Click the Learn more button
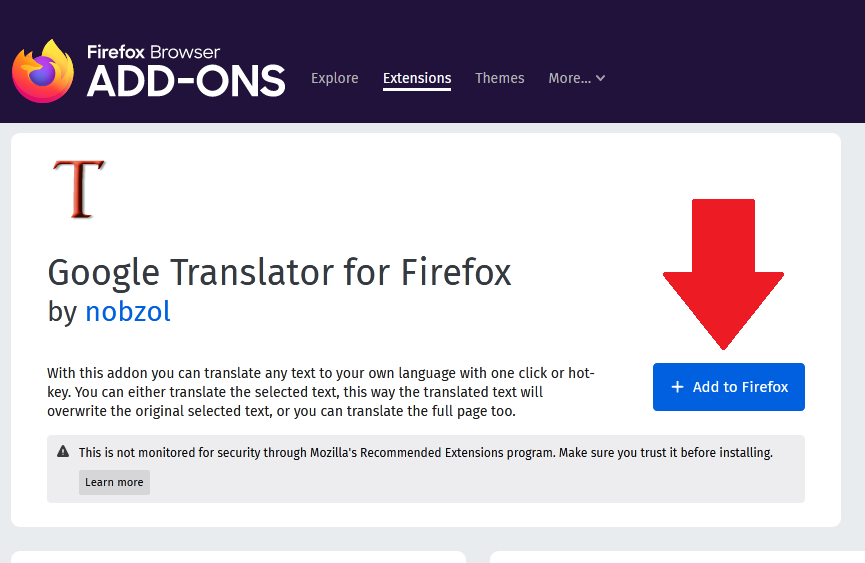865x563 pixels. tap(114, 482)
